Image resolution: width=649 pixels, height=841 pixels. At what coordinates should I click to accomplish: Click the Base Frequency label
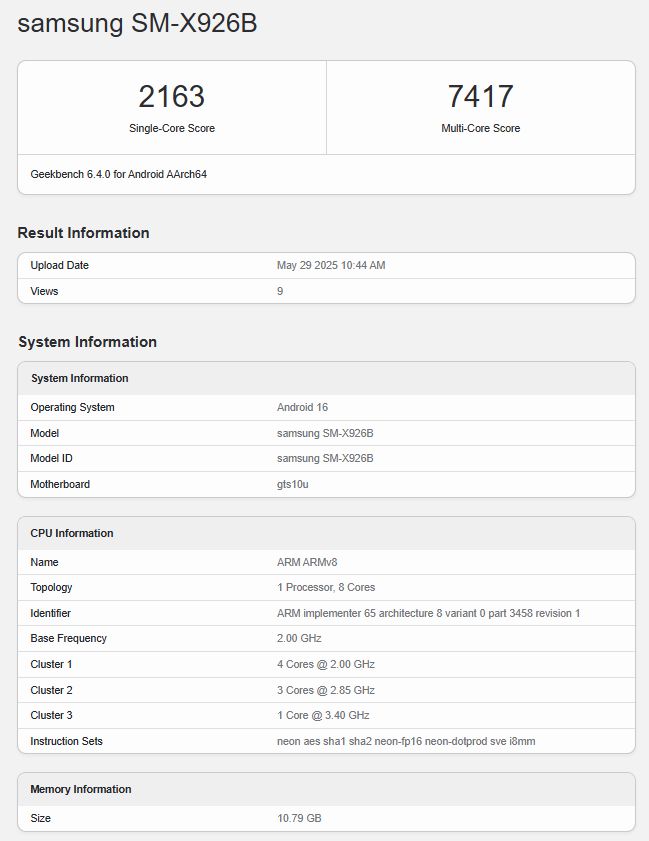coord(69,638)
